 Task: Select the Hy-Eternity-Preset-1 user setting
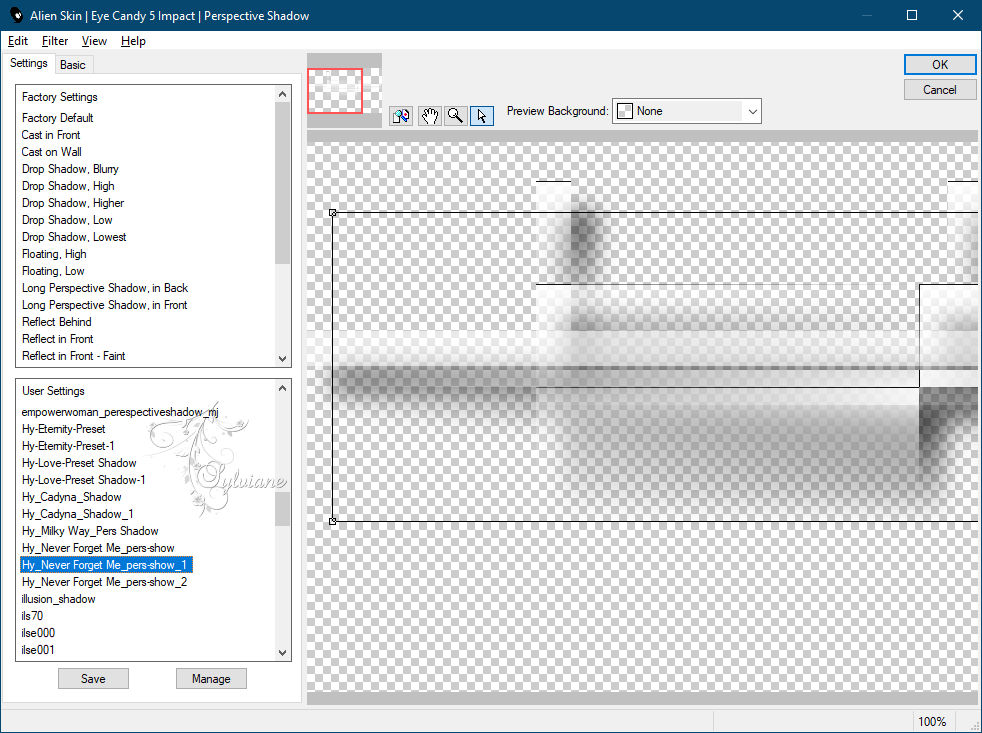click(x=68, y=445)
